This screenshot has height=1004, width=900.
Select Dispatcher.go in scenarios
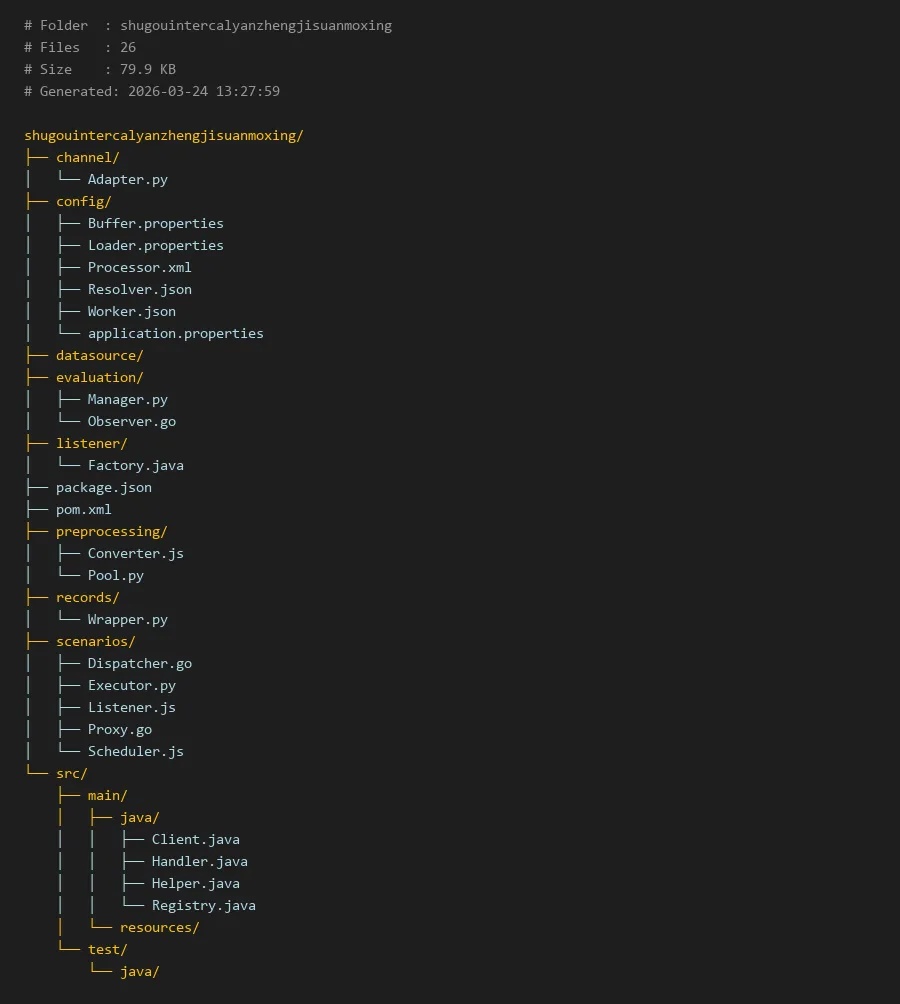click(x=139, y=663)
